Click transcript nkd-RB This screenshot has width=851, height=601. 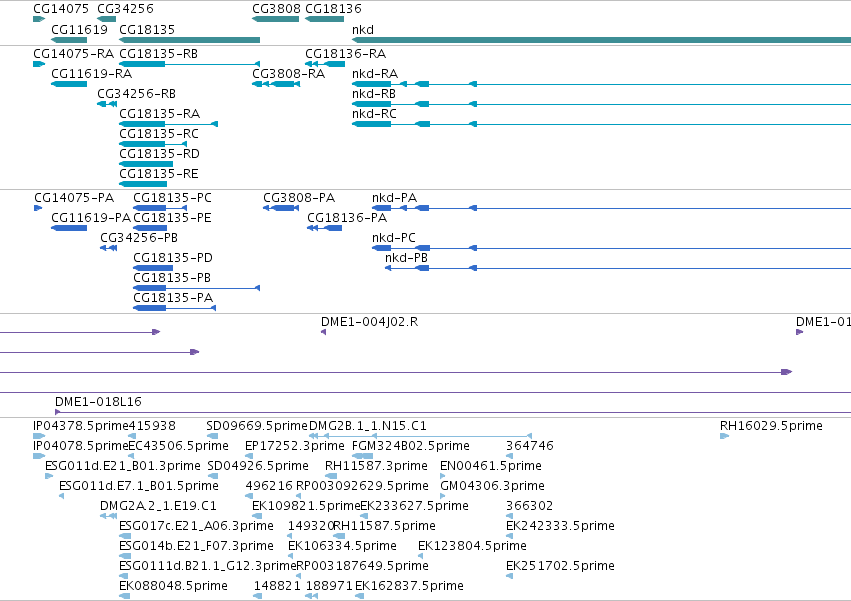pos(601,104)
